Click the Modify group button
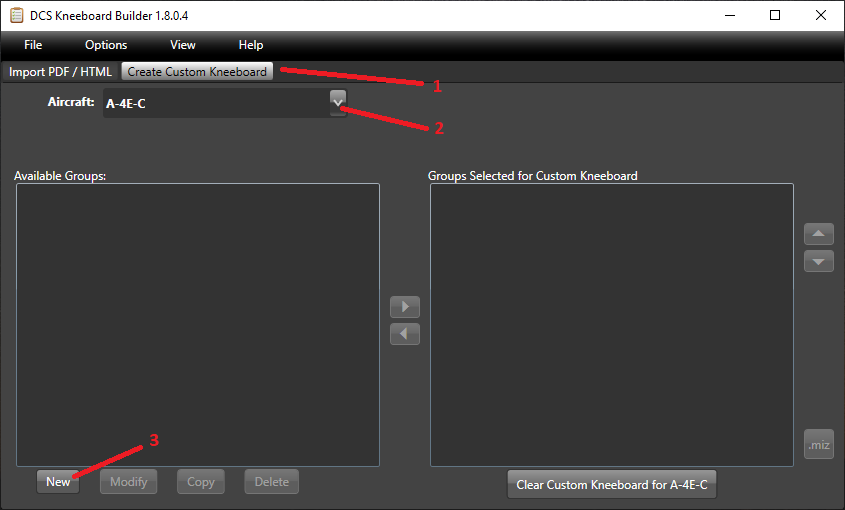Screen dimensions: 845x510 tap(128, 481)
